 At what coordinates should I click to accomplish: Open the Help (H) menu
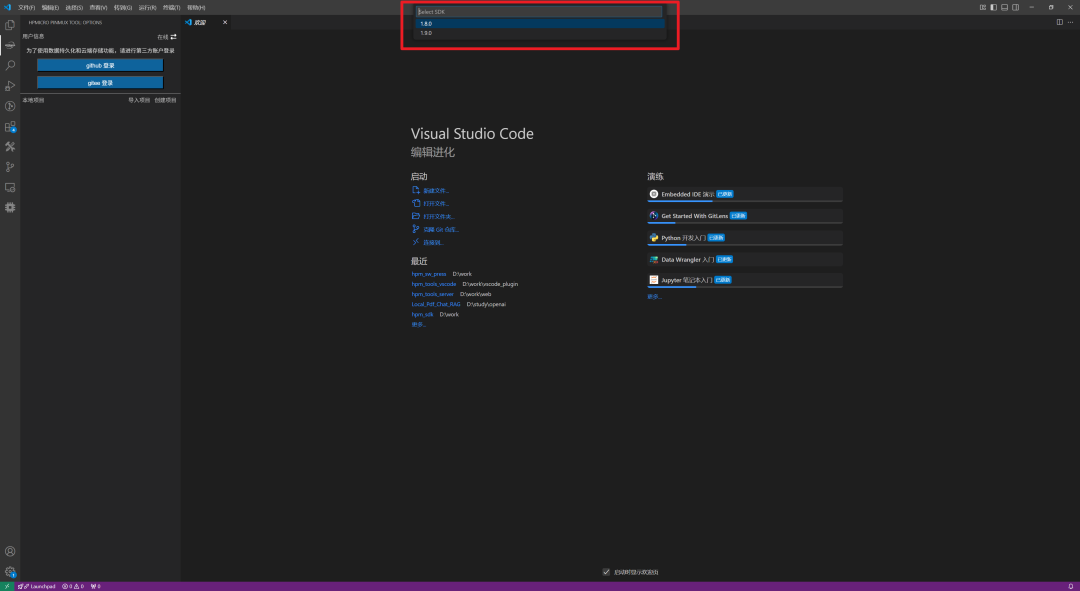coord(196,8)
